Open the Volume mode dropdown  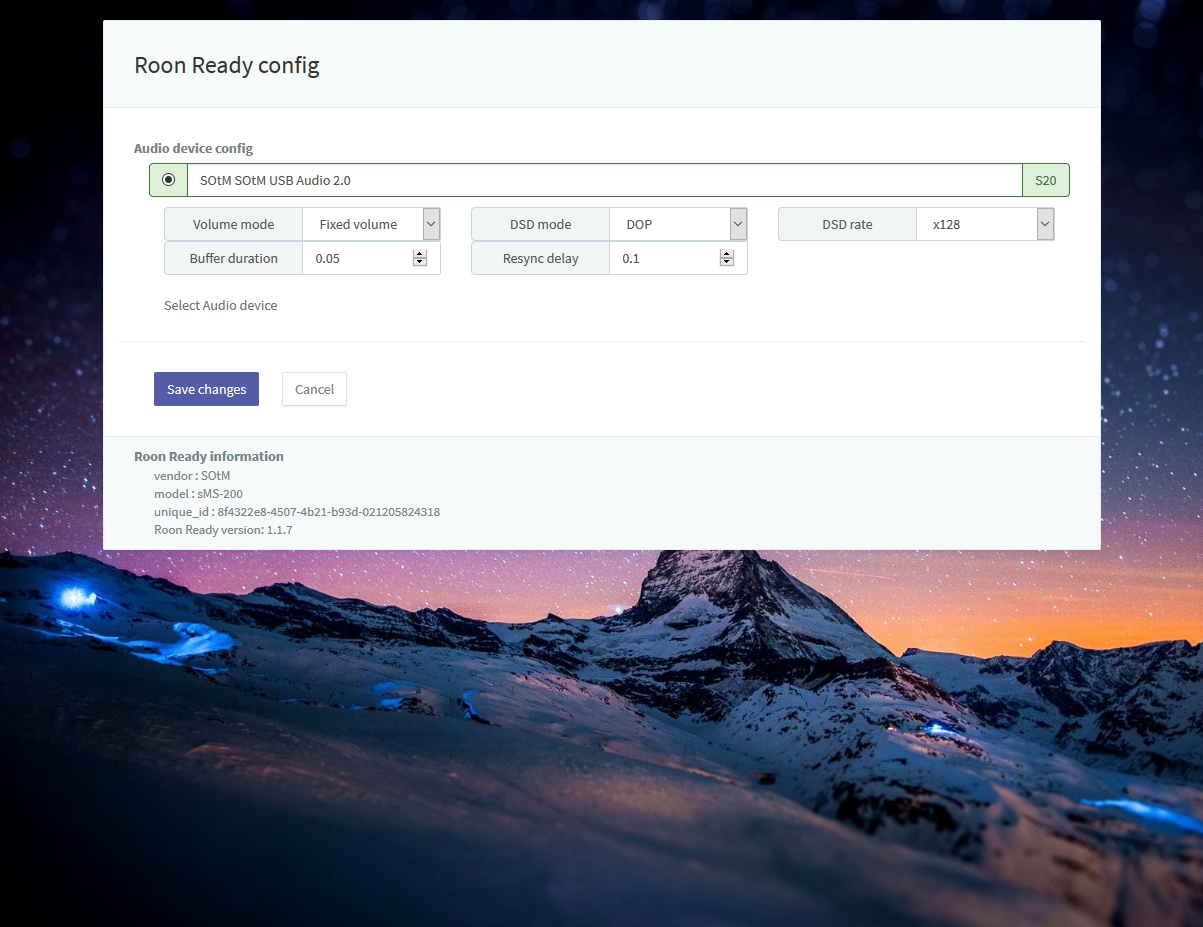tap(371, 224)
